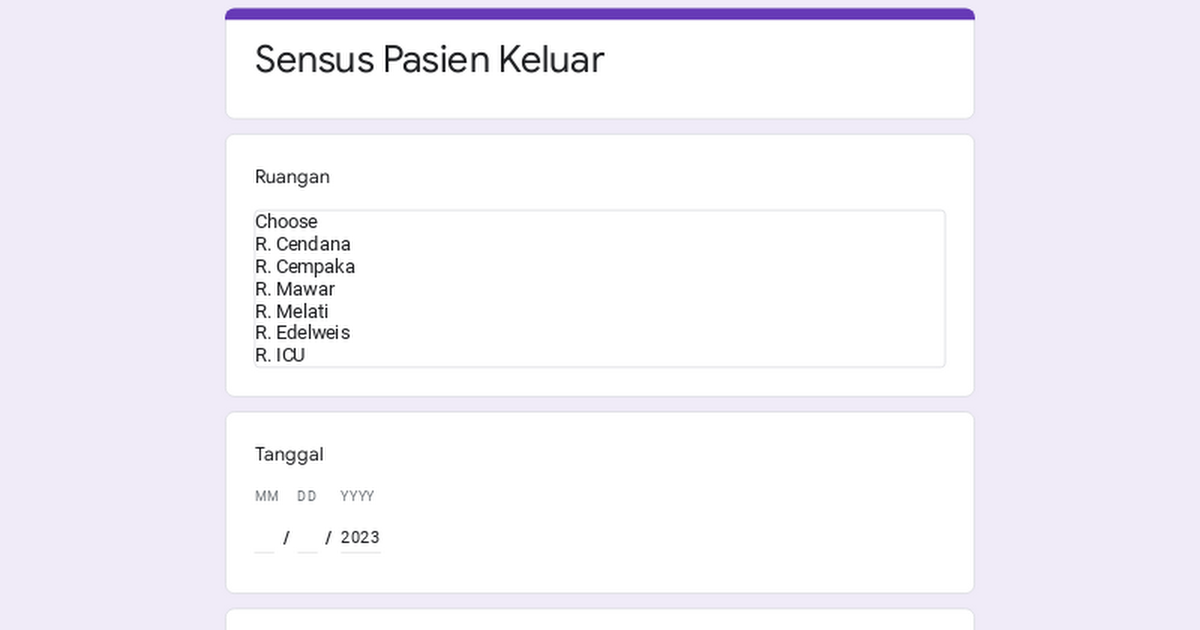Click the month (MM) date field
This screenshot has height=630, width=1200.
click(264, 538)
